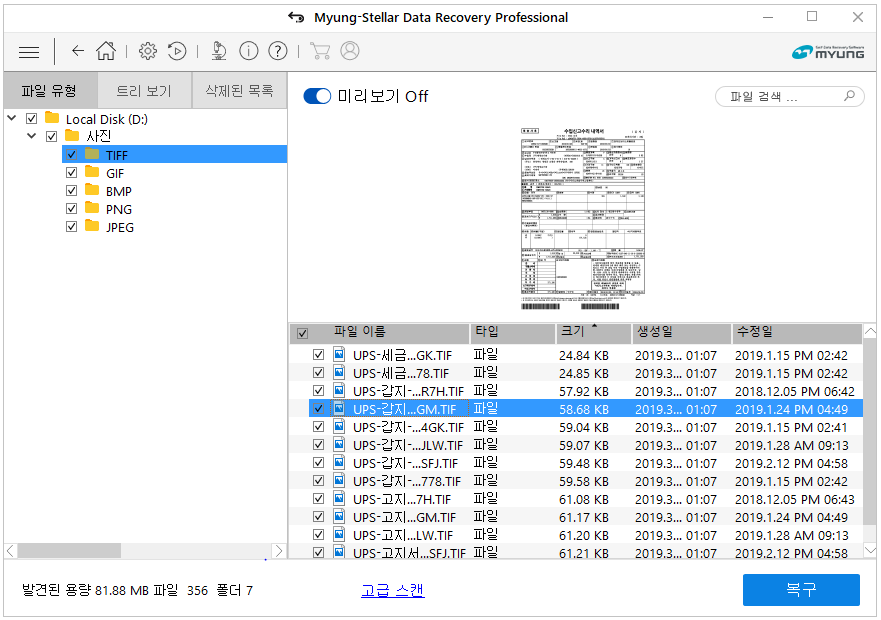This screenshot has height=620, width=881.
Task: Click the Local Disk (D:) drive folder icon
Action: [52, 117]
